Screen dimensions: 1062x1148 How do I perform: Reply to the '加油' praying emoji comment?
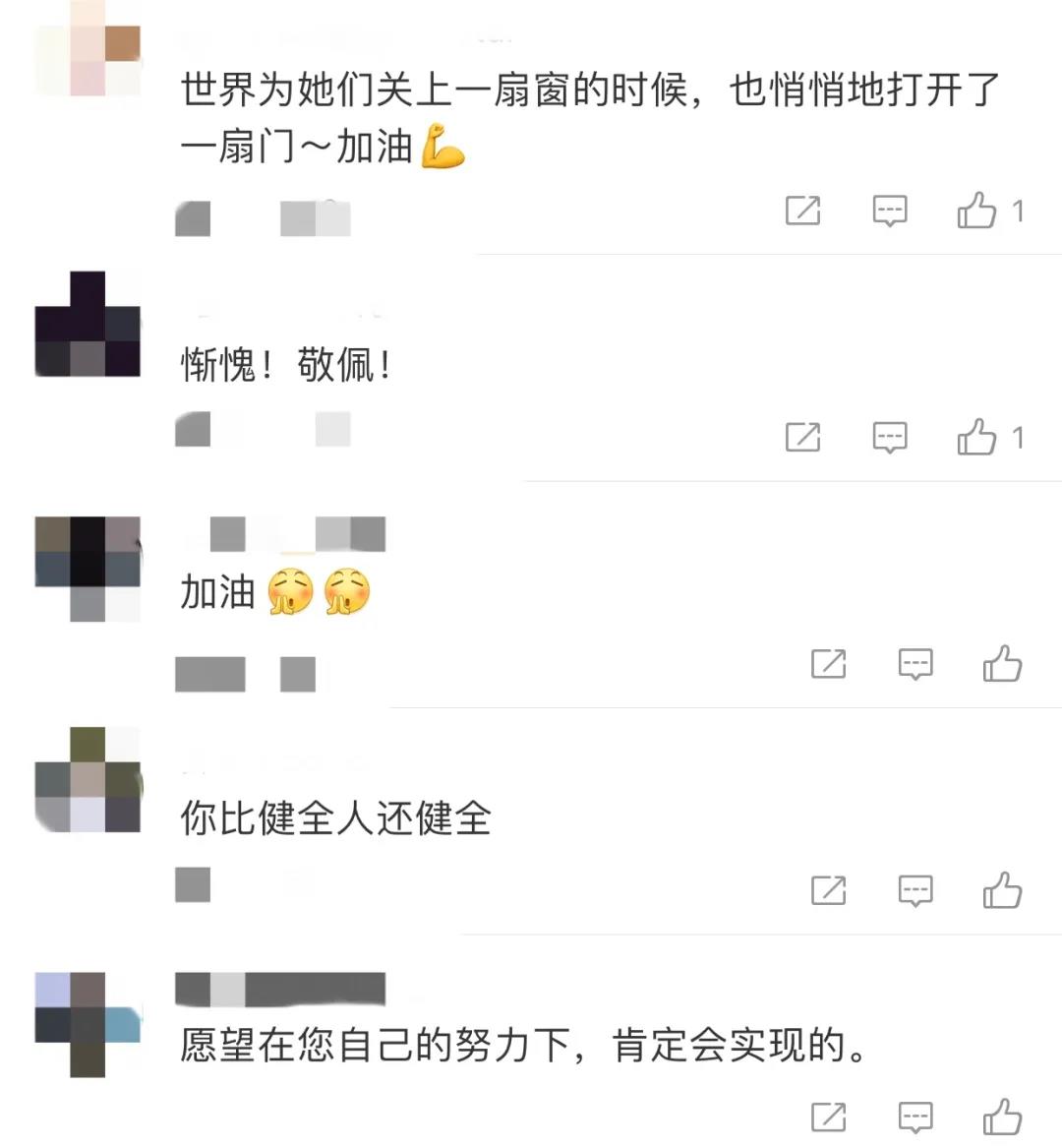(x=915, y=664)
